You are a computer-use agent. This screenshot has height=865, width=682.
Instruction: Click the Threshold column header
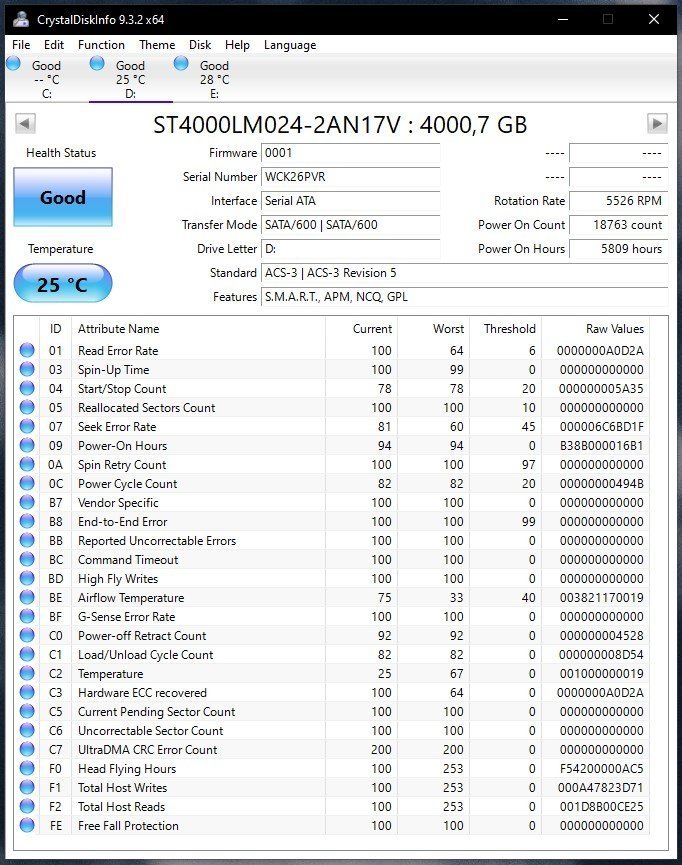click(510, 329)
